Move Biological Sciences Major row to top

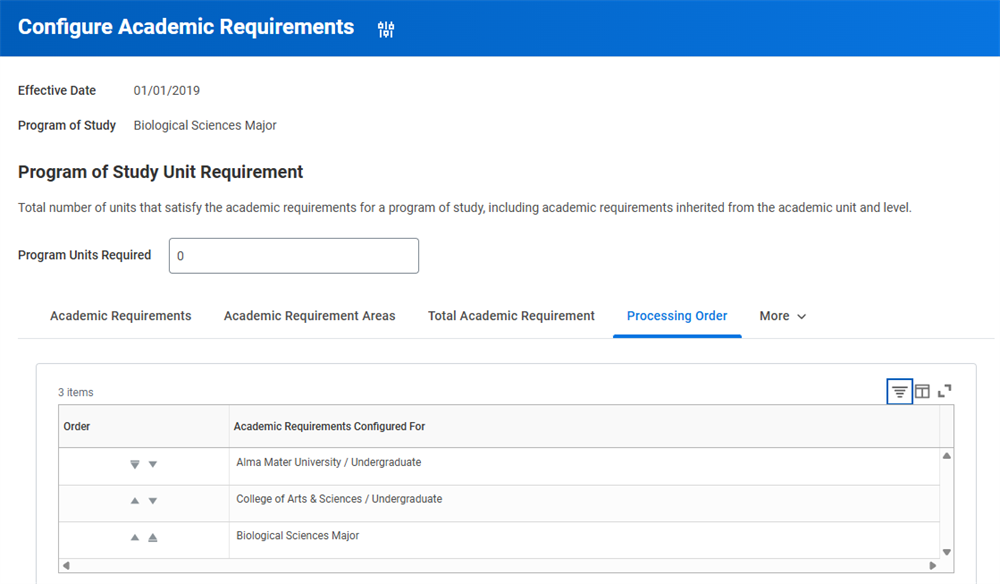pyautogui.click(x=152, y=537)
